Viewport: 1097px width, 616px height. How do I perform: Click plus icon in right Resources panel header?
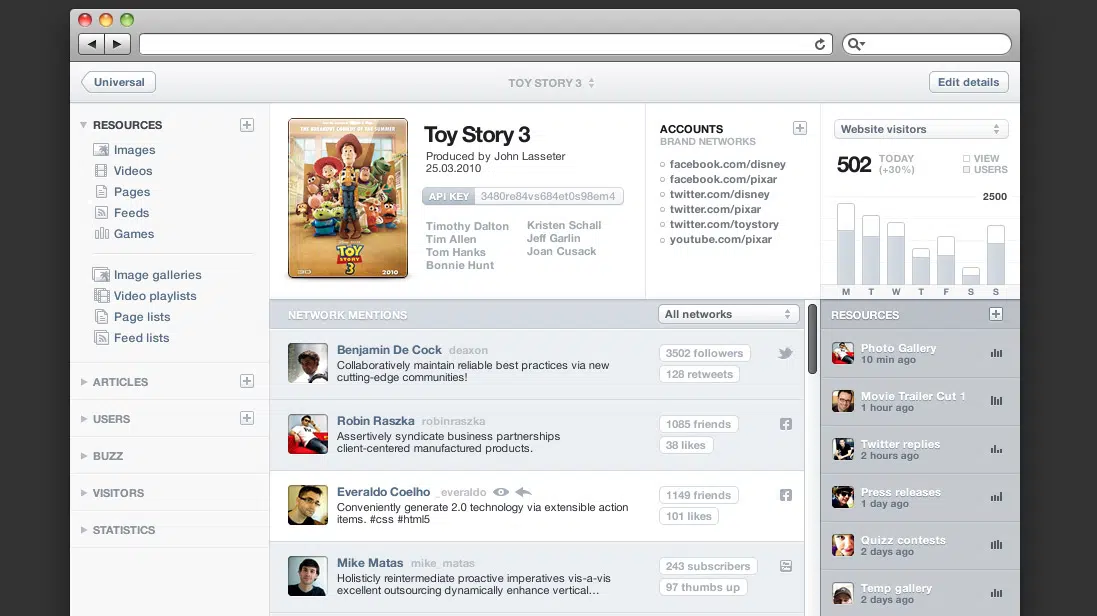[995, 314]
